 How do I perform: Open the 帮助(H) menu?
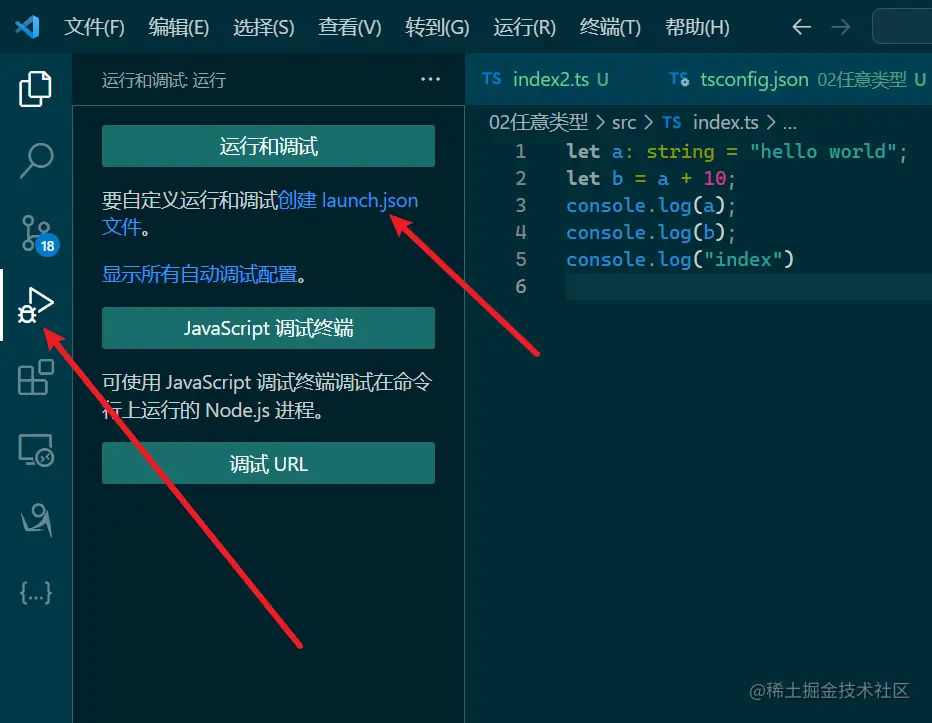pos(697,27)
